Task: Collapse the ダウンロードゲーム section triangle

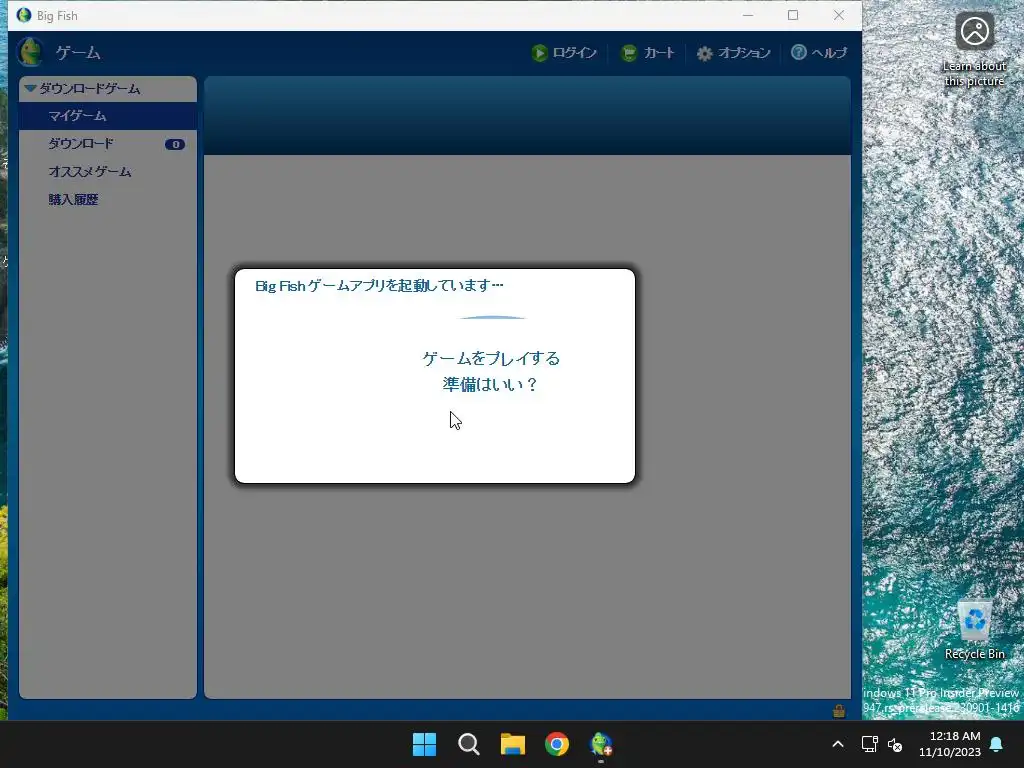Action: pyautogui.click(x=30, y=88)
